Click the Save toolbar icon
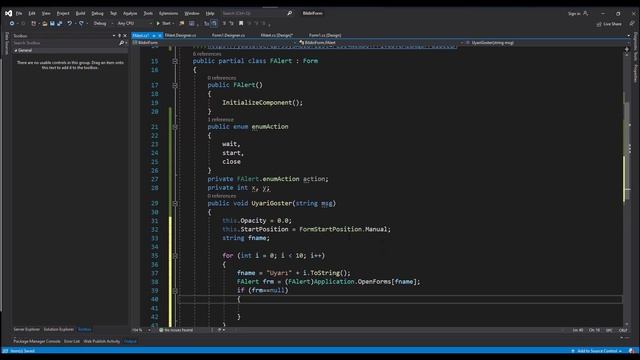640x360 pixels. tap(52, 24)
